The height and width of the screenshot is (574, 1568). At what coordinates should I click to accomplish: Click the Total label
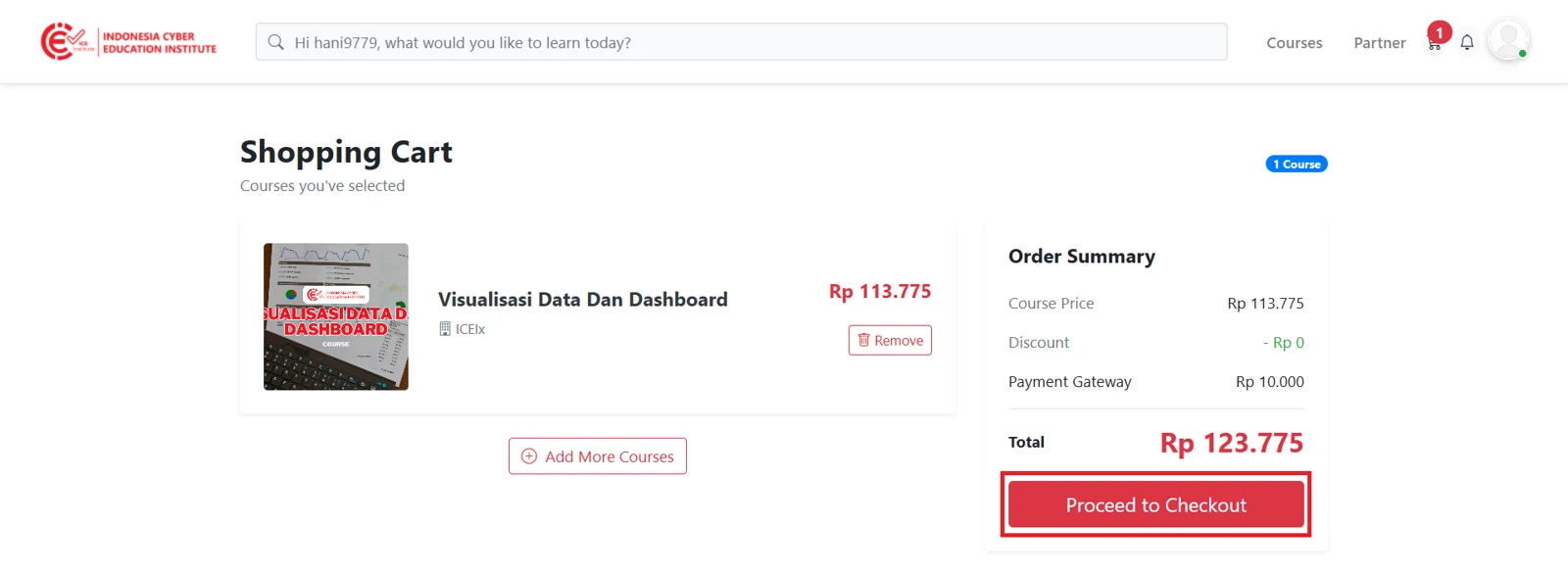[1026, 443]
